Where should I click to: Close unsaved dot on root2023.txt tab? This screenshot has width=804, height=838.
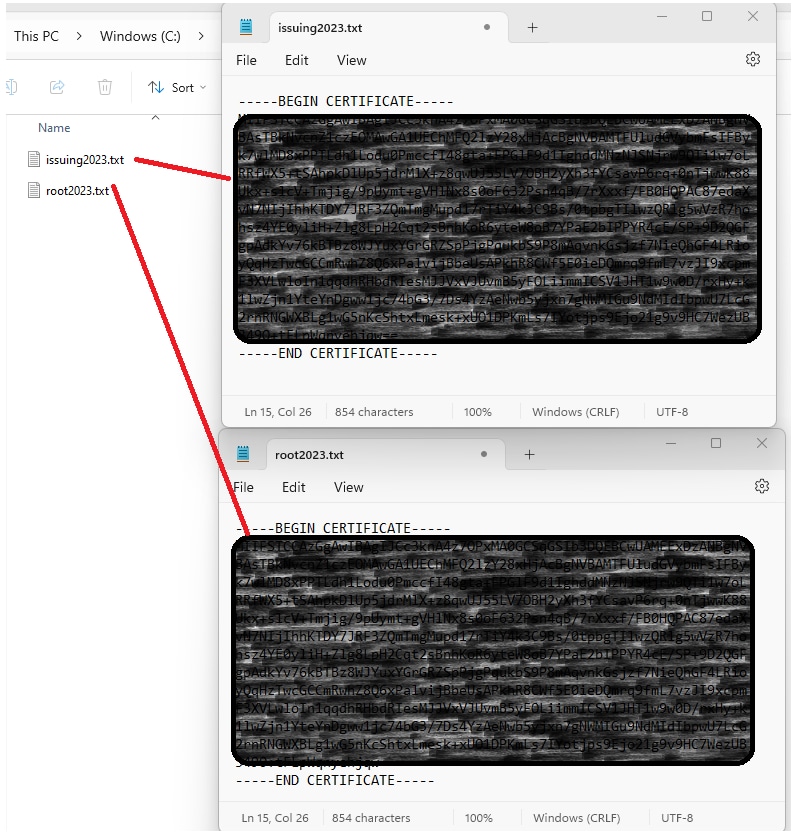484,454
